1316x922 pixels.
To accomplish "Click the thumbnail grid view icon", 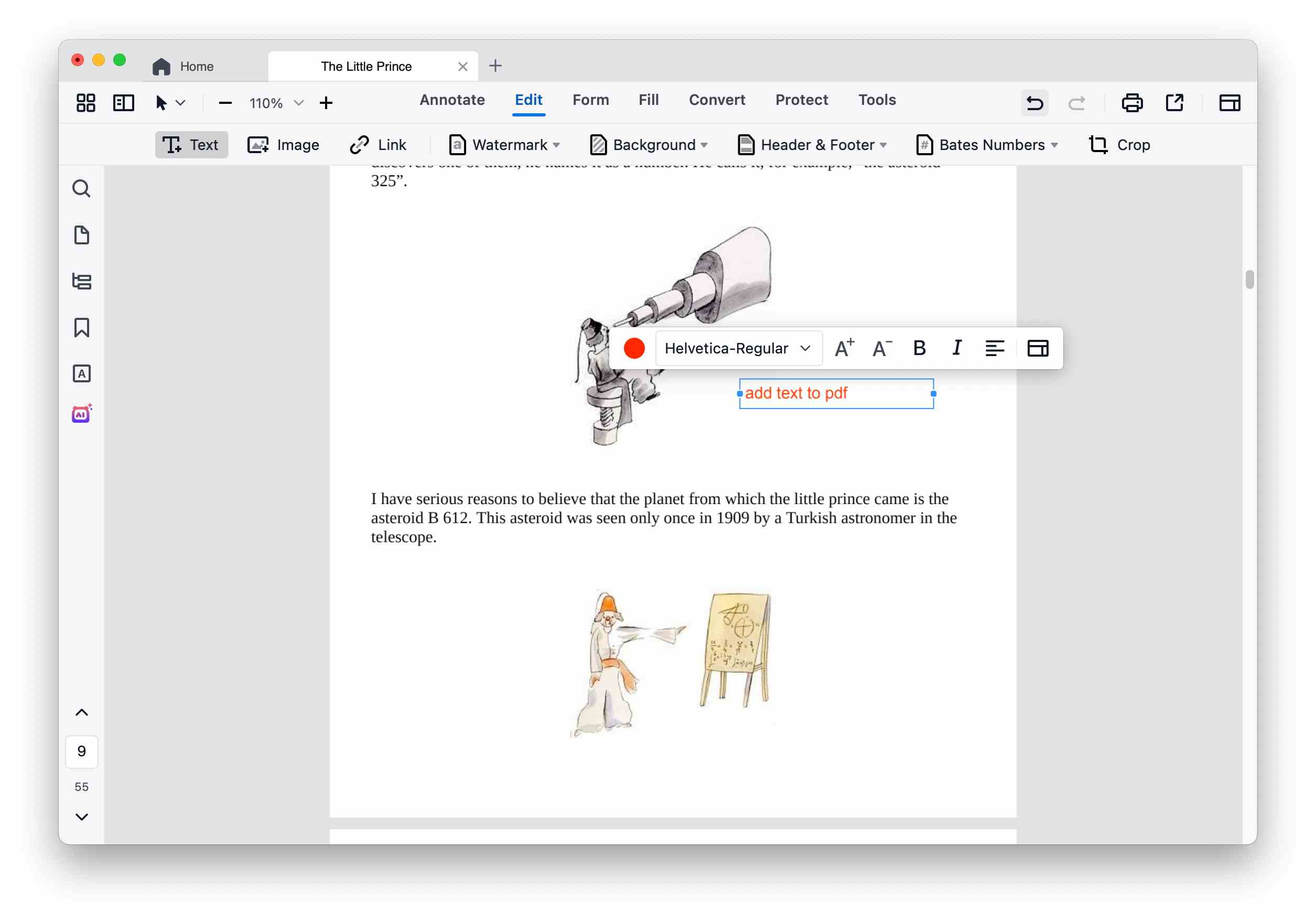I will [86, 103].
